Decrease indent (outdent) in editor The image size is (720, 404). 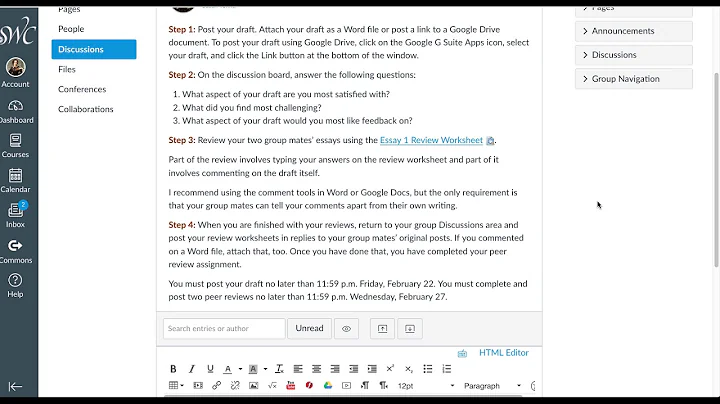354,369
